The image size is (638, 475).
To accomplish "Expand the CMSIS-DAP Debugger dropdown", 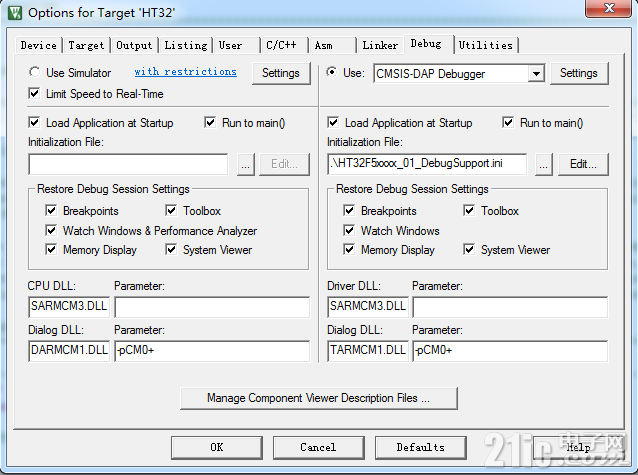I will tap(536, 74).
